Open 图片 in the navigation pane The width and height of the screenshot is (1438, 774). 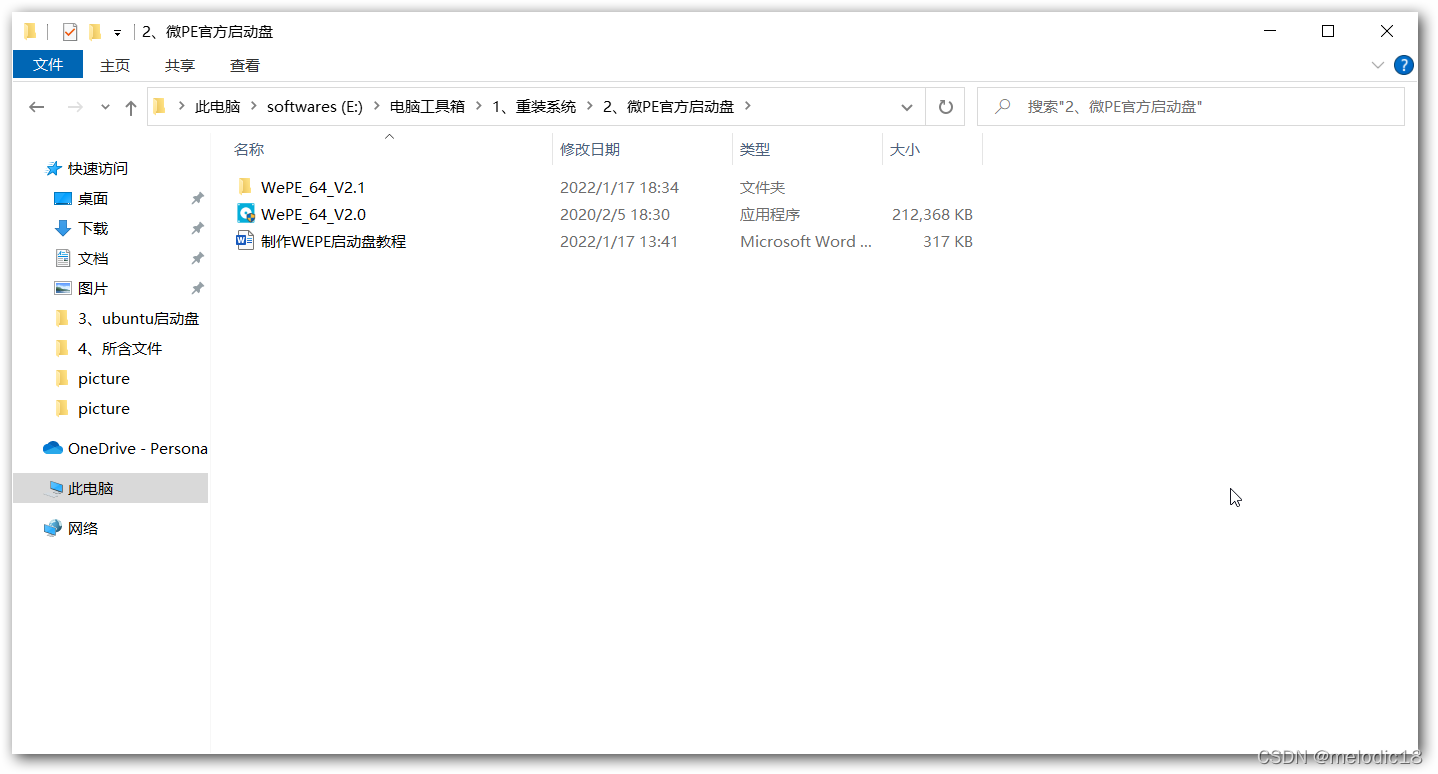[93, 288]
